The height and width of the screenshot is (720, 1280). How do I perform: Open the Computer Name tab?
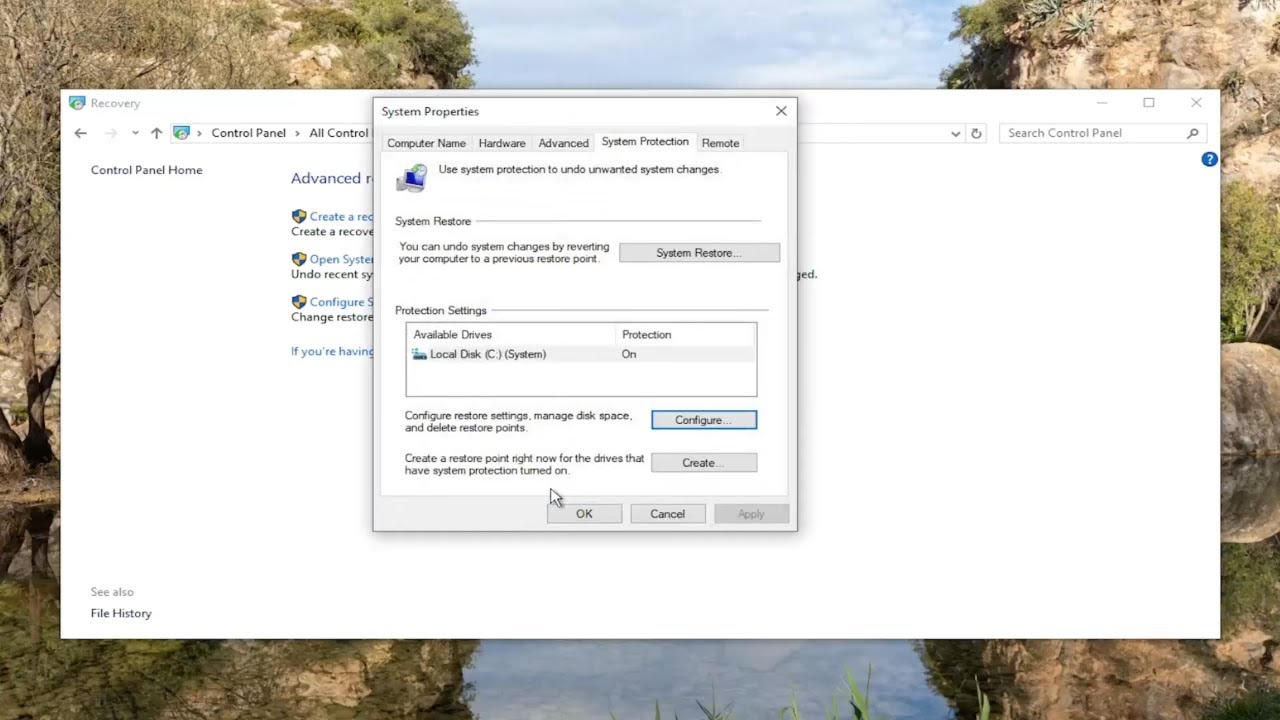(x=426, y=143)
